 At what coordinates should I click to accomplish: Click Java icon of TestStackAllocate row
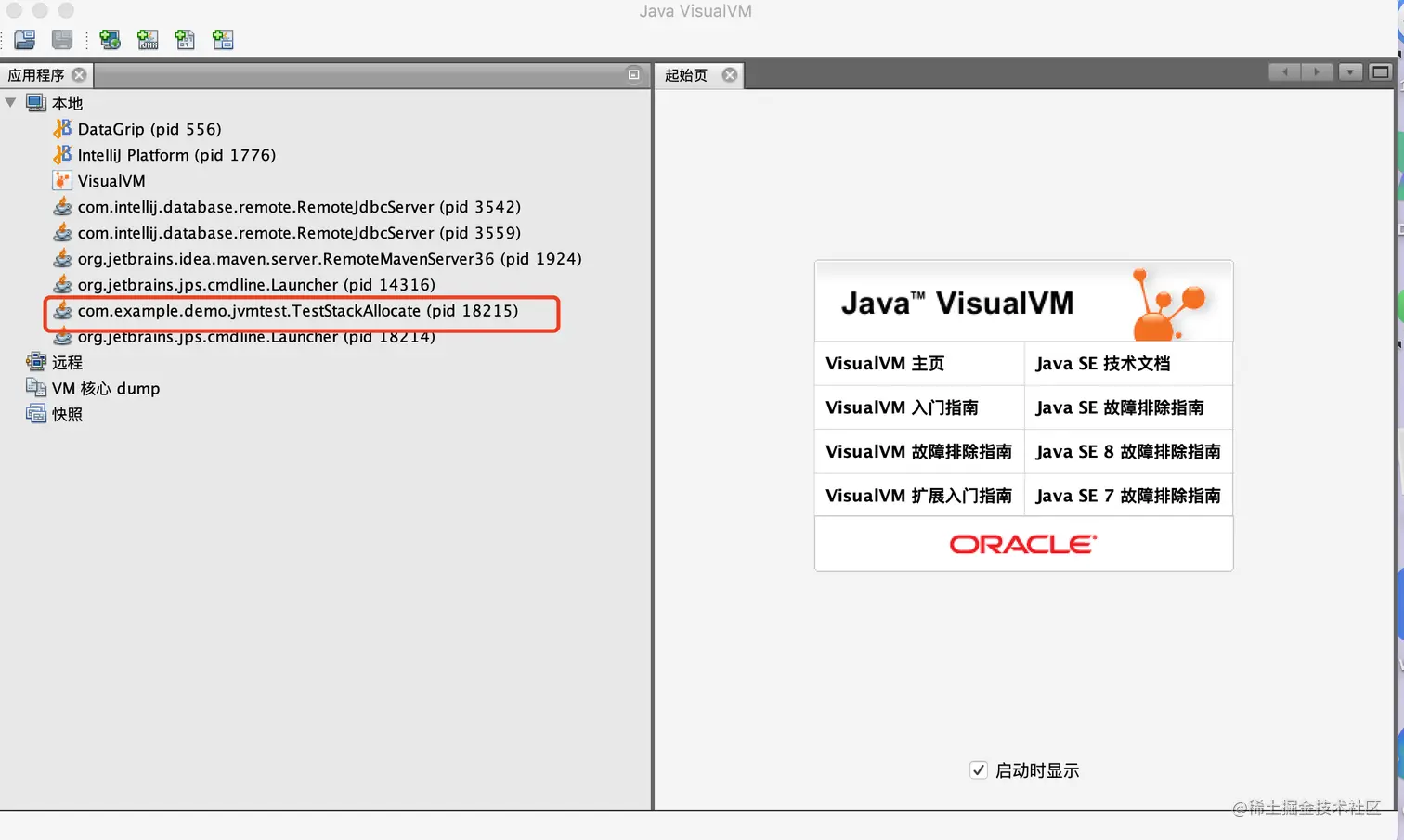point(62,310)
